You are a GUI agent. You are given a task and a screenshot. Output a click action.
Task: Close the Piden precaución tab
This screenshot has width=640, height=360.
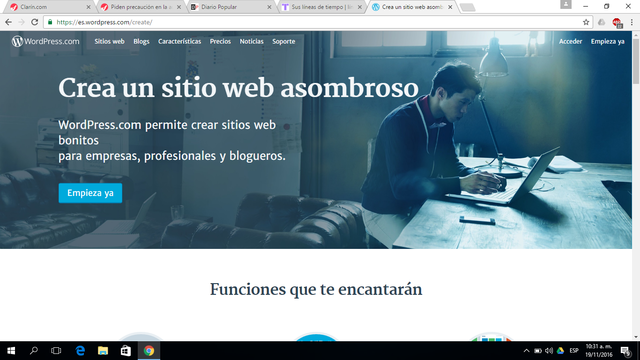pyautogui.click(x=179, y=7)
